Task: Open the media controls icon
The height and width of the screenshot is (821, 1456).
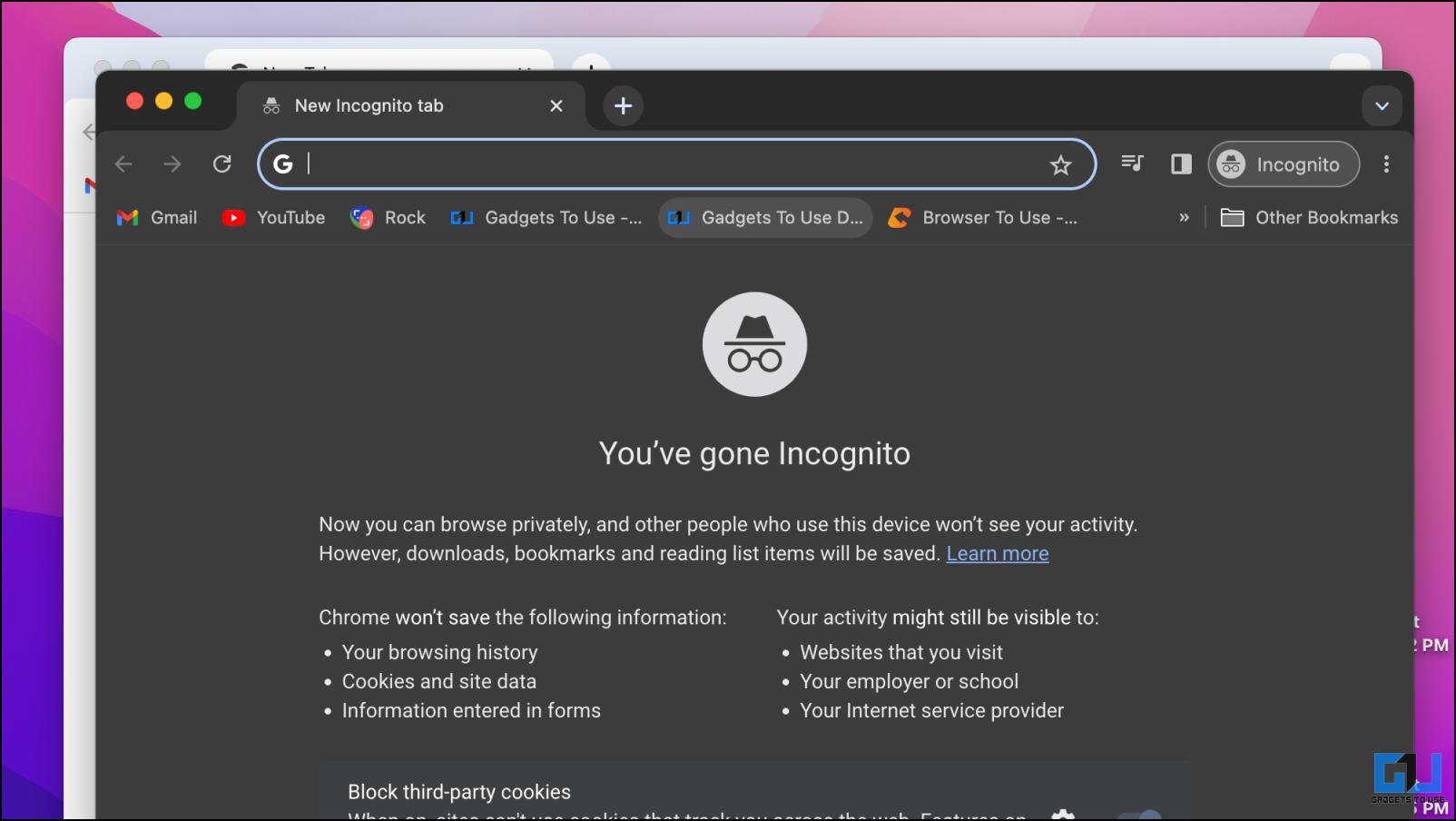Action: tap(1132, 163)
